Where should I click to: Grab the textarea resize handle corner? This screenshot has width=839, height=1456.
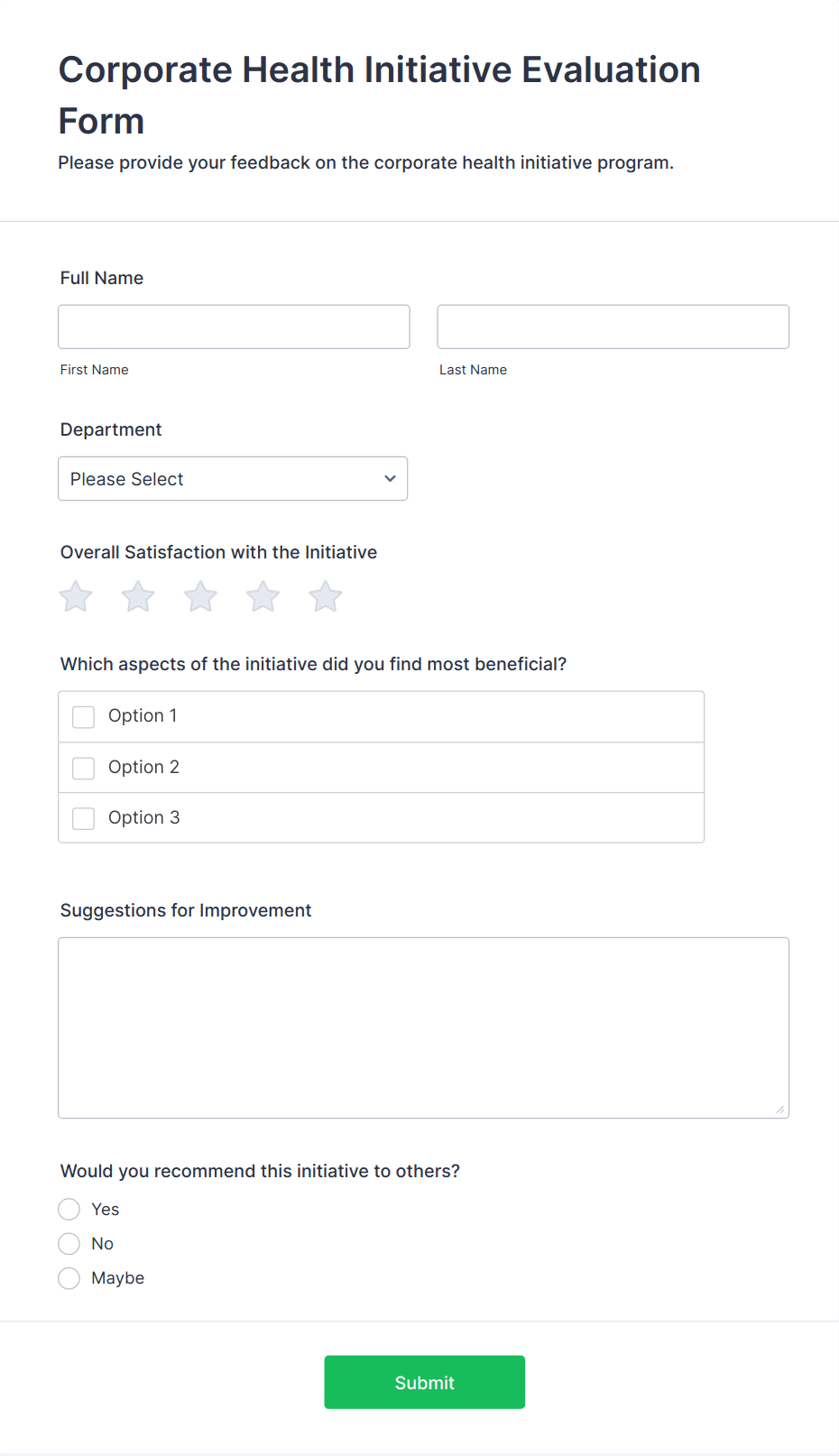[x=780, y=1110]
